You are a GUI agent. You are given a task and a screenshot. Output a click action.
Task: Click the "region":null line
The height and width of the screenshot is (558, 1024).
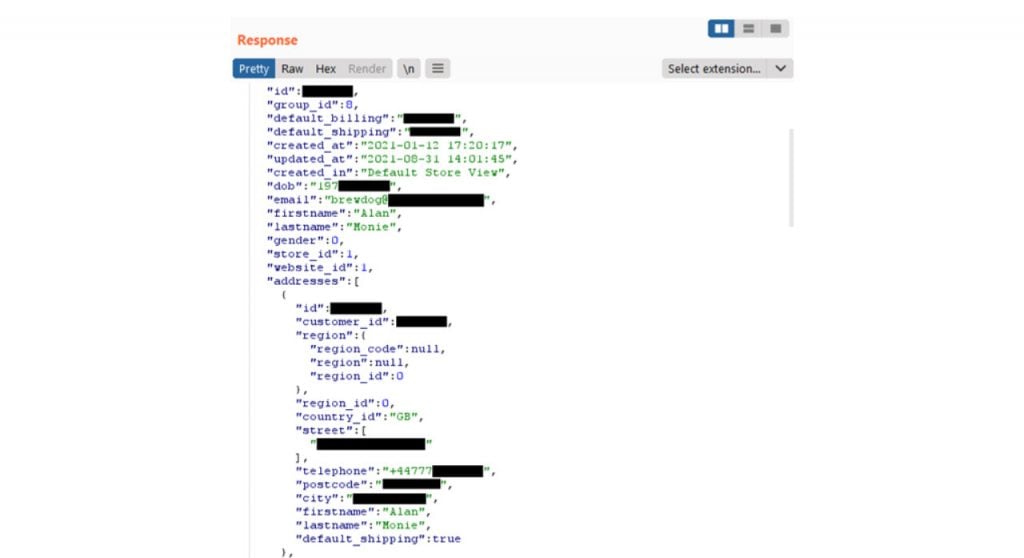pos(359,363)
